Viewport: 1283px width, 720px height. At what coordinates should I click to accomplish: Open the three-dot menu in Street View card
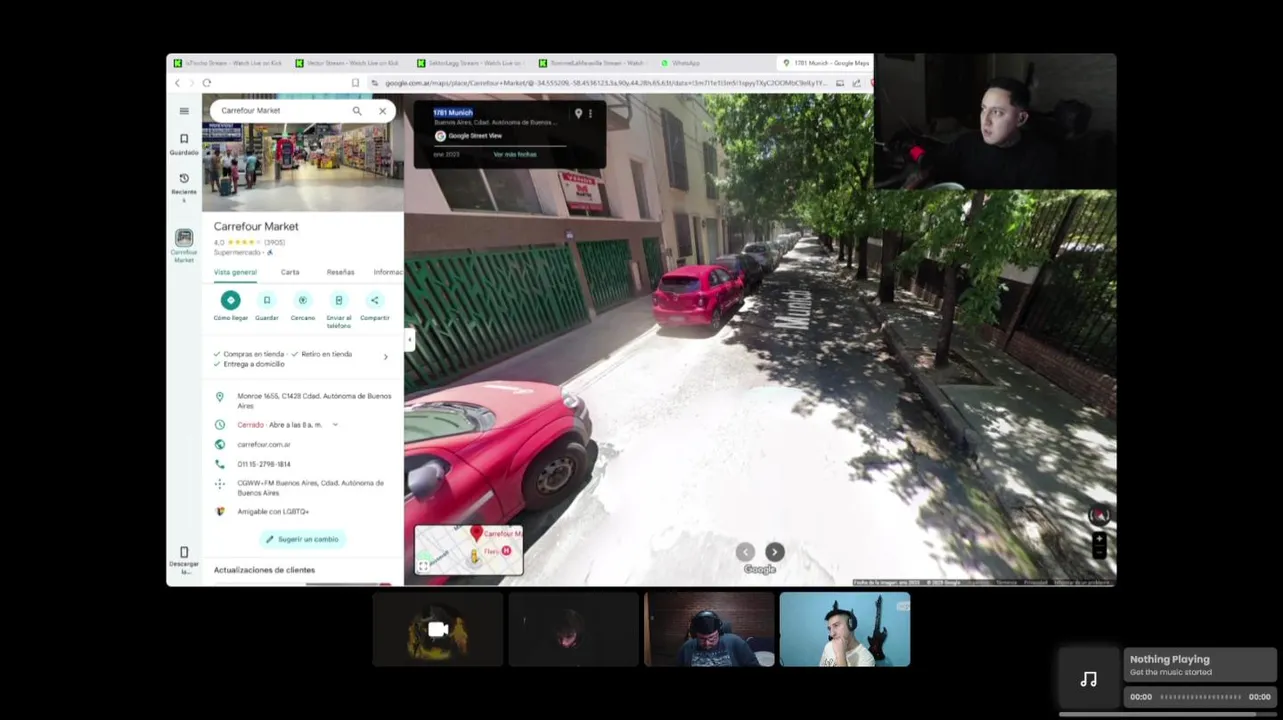(590, 114)
